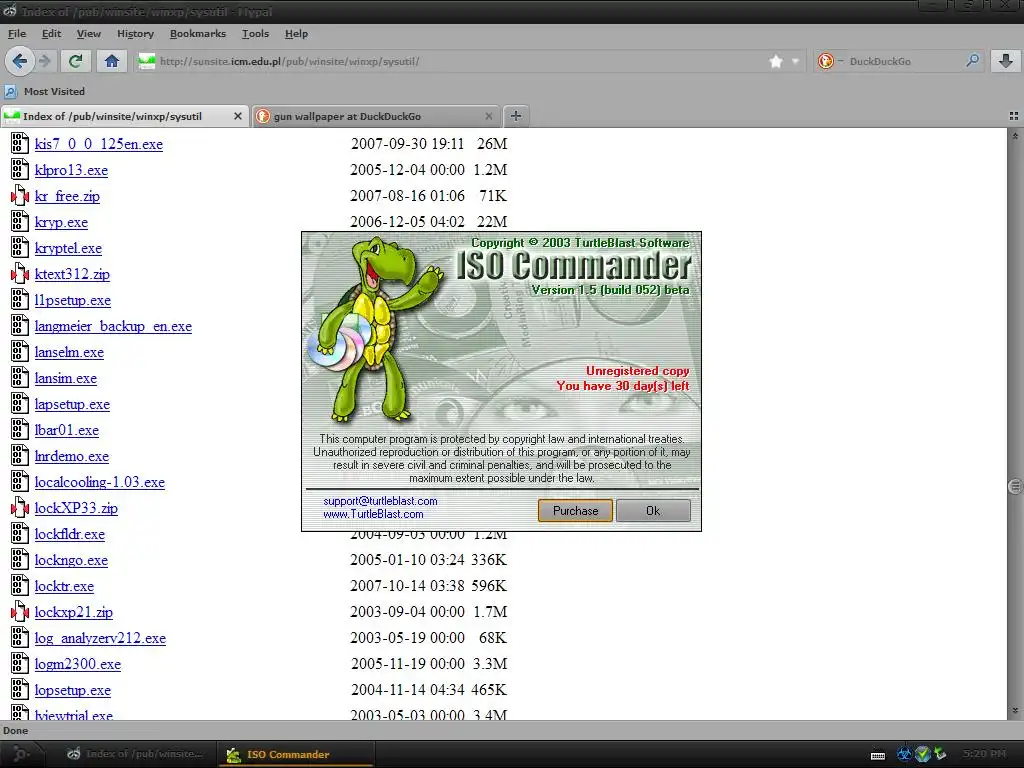This screenshot has width=1024, height=768.
Task: Open the Tools menu
Action: pyautogui.click(x=255, y=33)
